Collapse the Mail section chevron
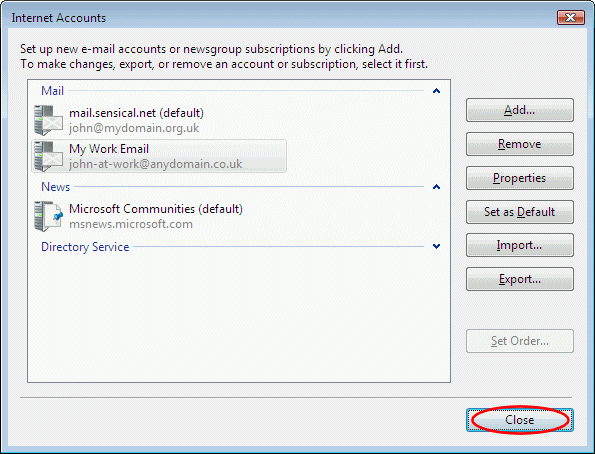The image size is (595, 454). click(436, 91)
